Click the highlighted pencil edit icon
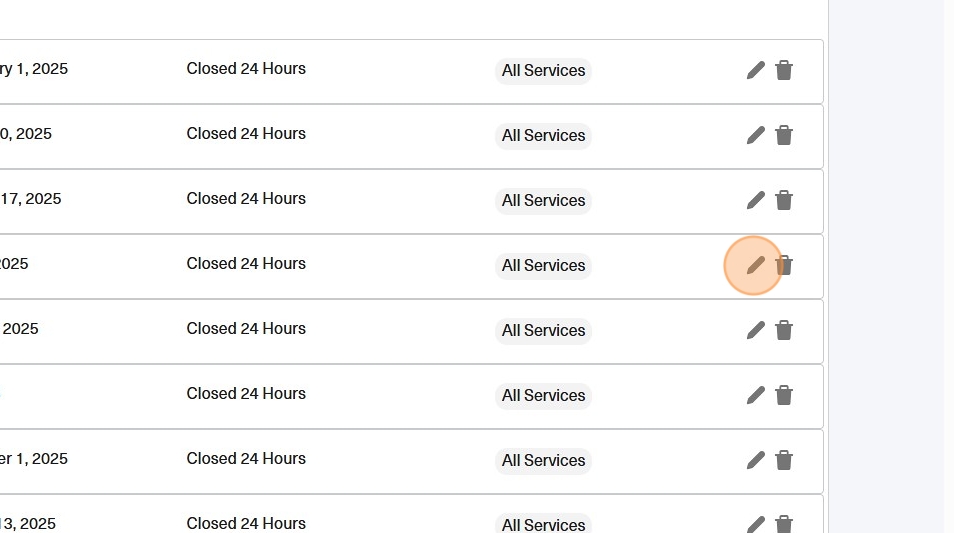 pyautogui.click(x=755, y=265)
